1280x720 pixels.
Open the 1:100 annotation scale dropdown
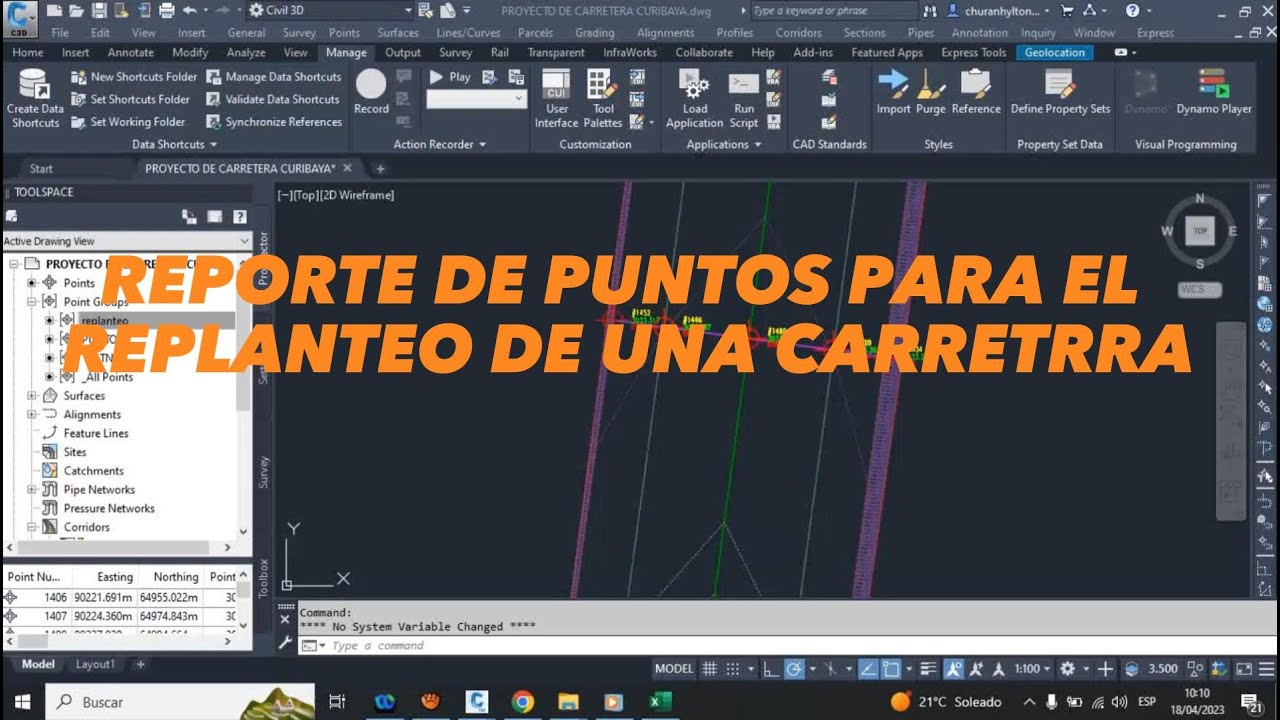point(1031,669)
